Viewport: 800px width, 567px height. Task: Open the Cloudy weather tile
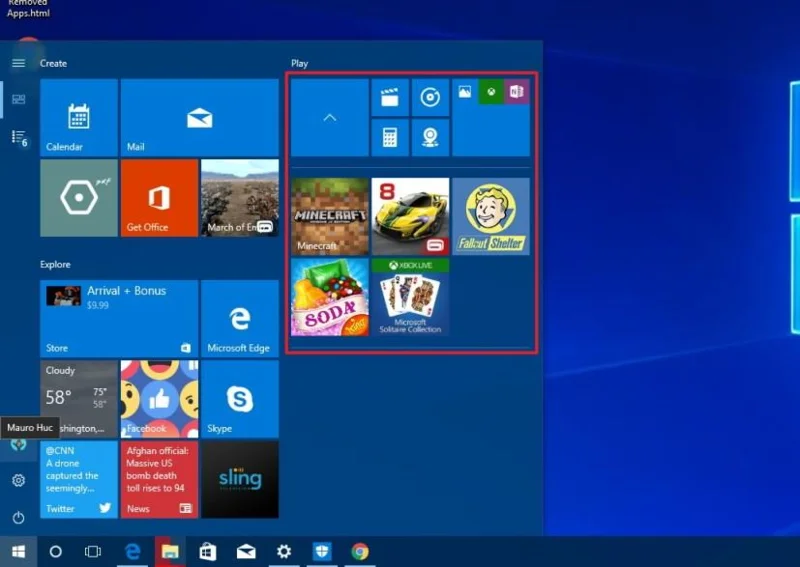pyautogui.click(x=79, y=399)
